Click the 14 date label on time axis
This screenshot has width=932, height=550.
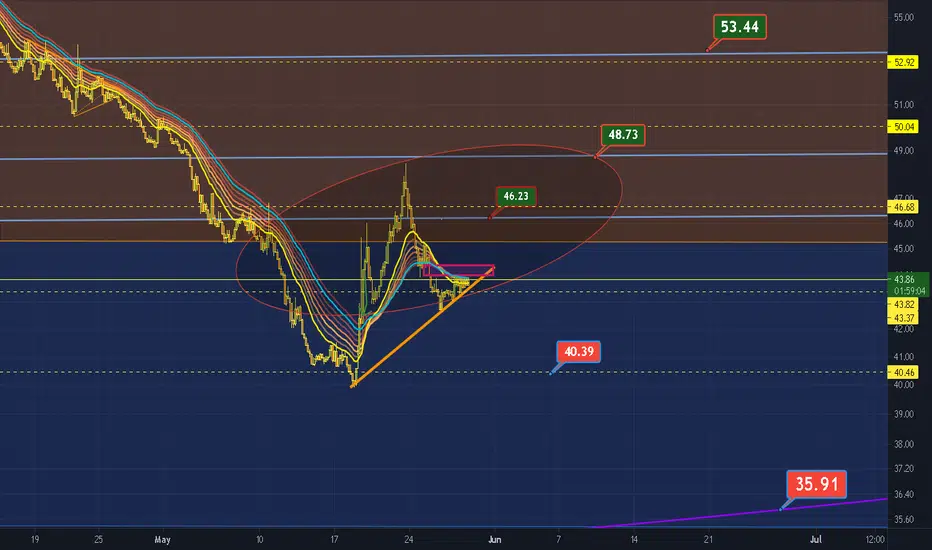tap(634, 540)
